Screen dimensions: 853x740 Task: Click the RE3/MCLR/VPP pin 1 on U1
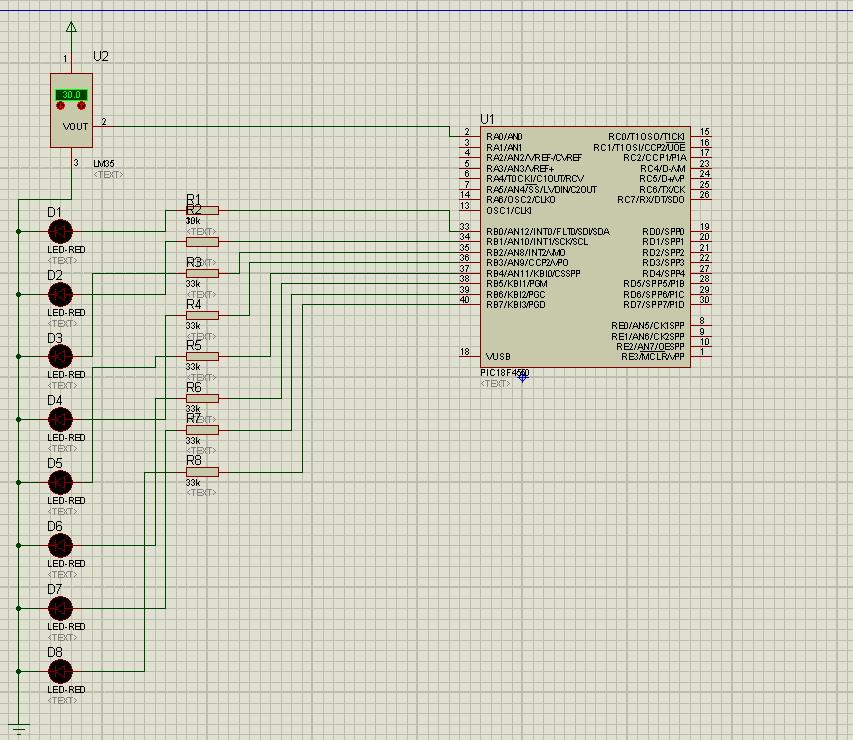click(x=701, y=356)
